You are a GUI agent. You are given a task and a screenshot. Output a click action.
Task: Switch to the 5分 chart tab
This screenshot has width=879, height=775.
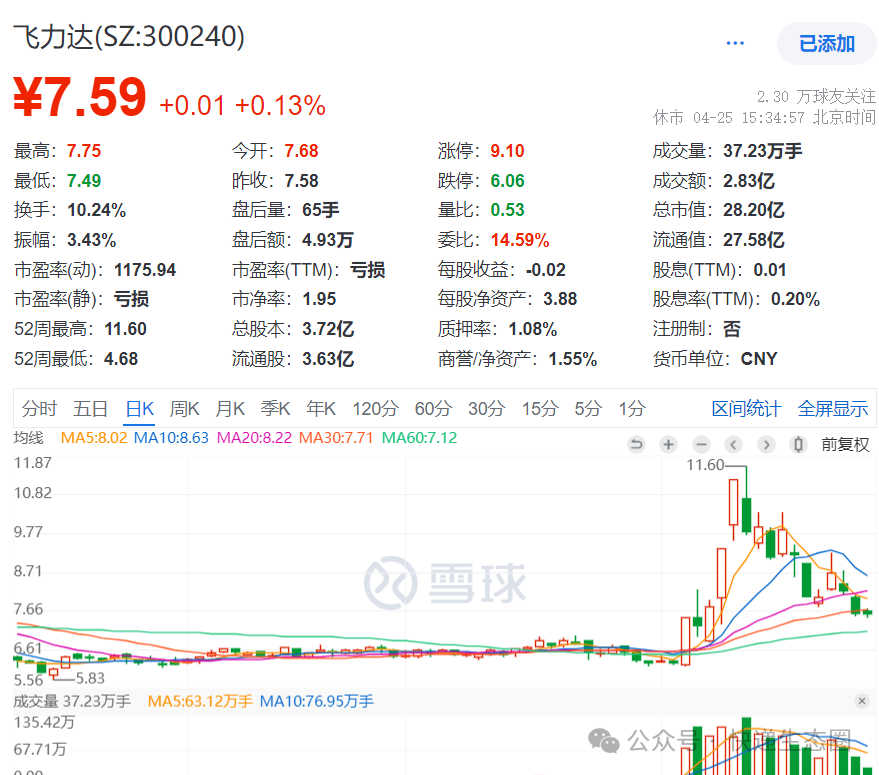(x=587, y=409)
